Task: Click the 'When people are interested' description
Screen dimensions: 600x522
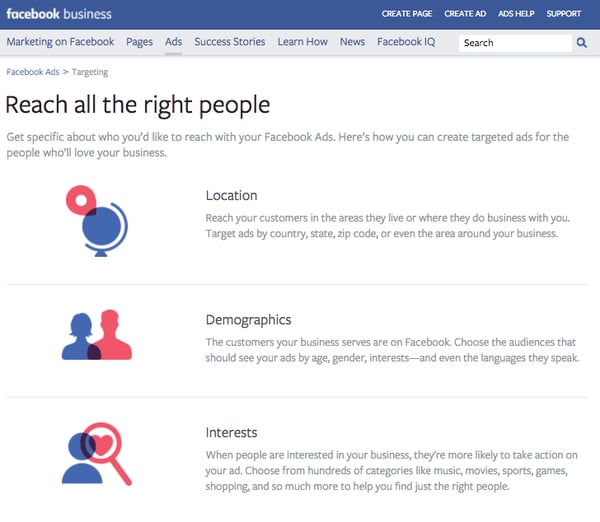Action: coord(391,470)
